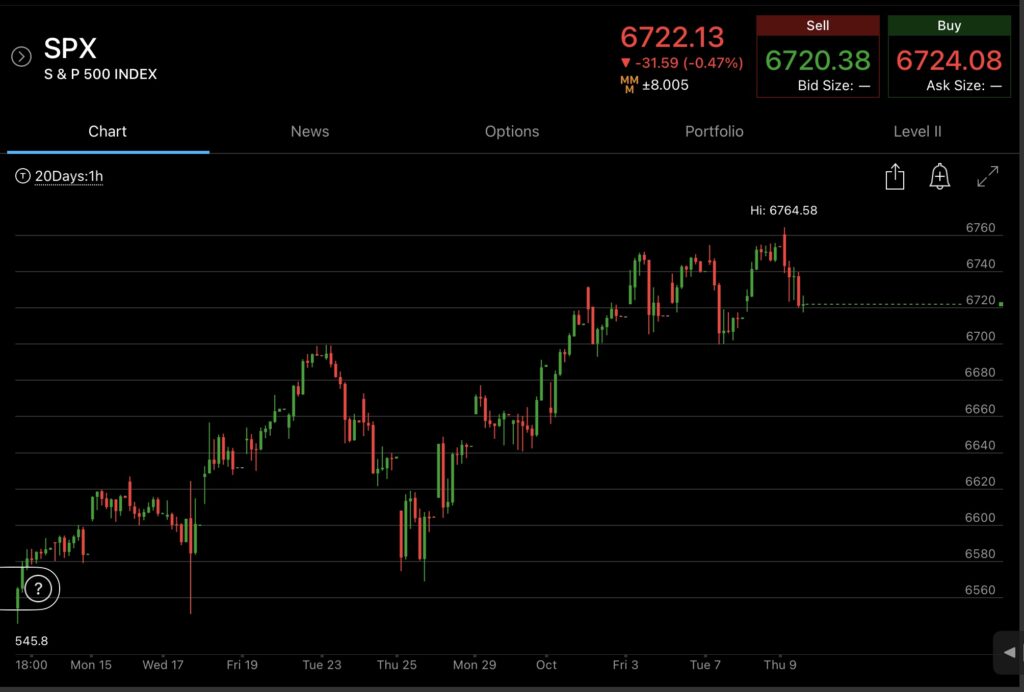Image resolution: width=1024 pixels, height=692 pixels.
Task: Expand the SPX symbol chevron circle
Action: (x=21, y=57)
